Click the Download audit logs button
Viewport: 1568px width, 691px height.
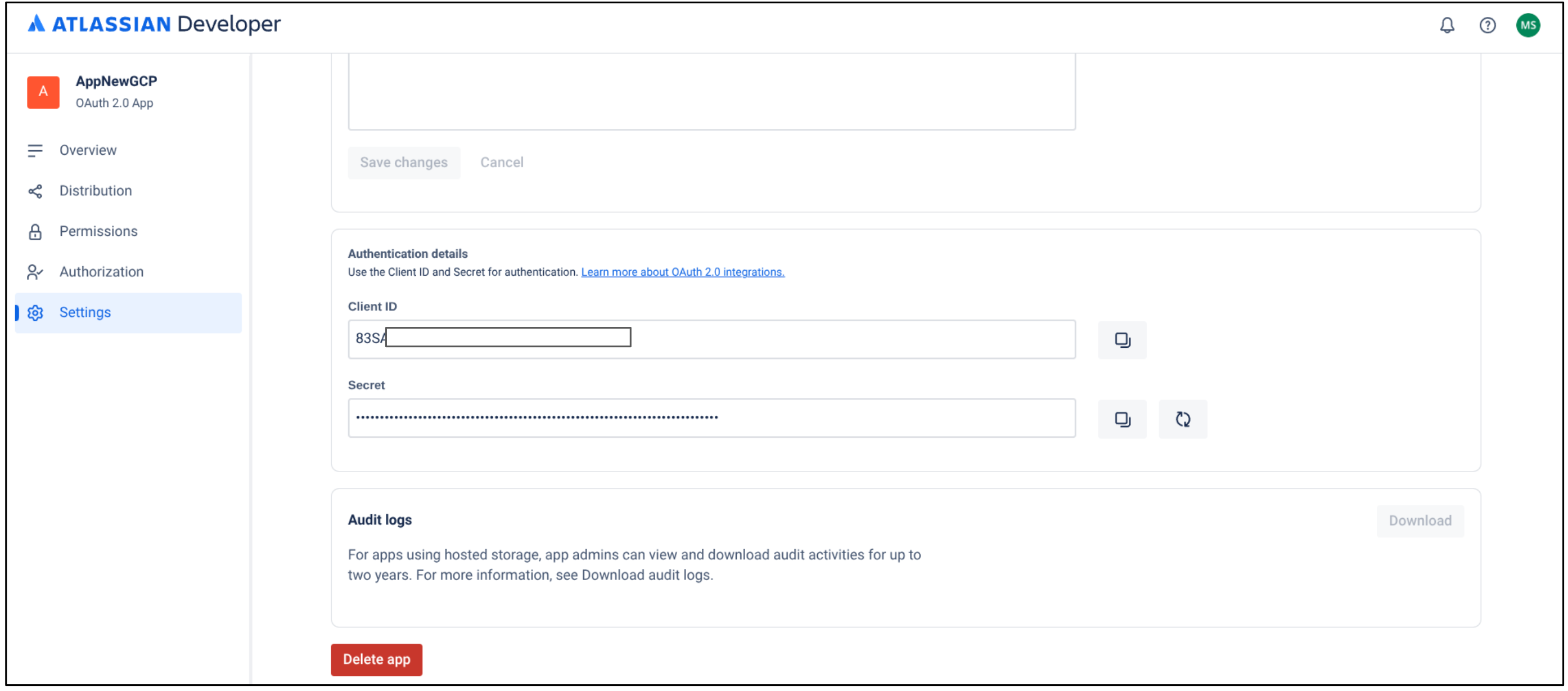coord(1420,521)
